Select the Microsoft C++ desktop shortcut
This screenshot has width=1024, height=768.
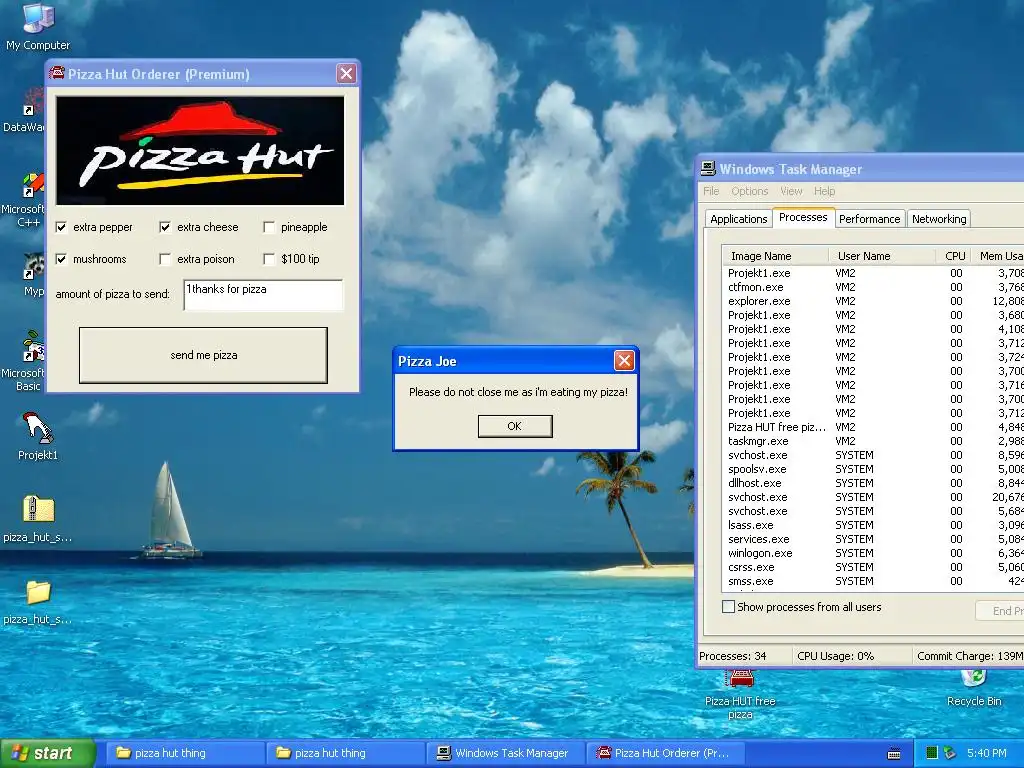point(24,200)
